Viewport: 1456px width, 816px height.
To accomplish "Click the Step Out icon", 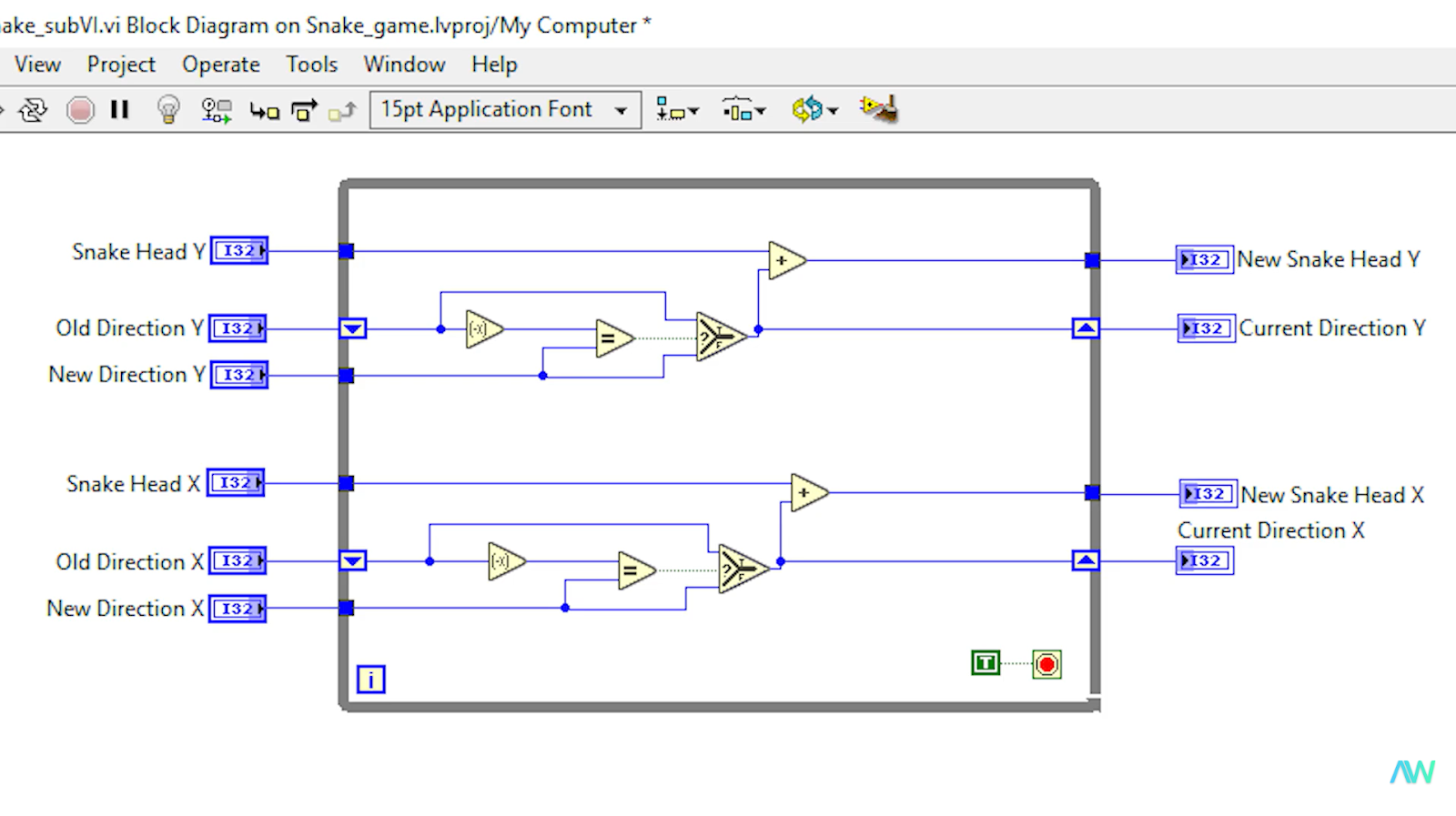I will pyautogui.click(x=342, y=111).
